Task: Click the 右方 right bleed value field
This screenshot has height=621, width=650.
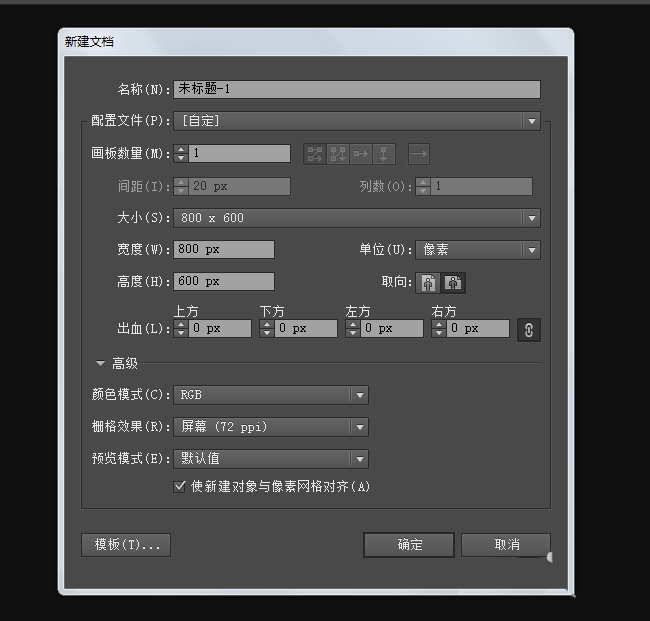Action: coord(478,329)
